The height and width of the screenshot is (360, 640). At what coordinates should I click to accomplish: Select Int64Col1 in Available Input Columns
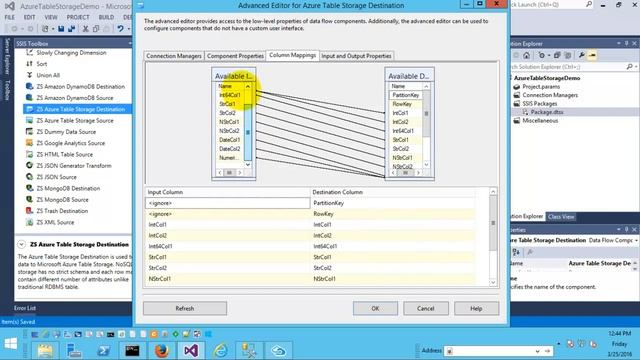tap(230, 95)
